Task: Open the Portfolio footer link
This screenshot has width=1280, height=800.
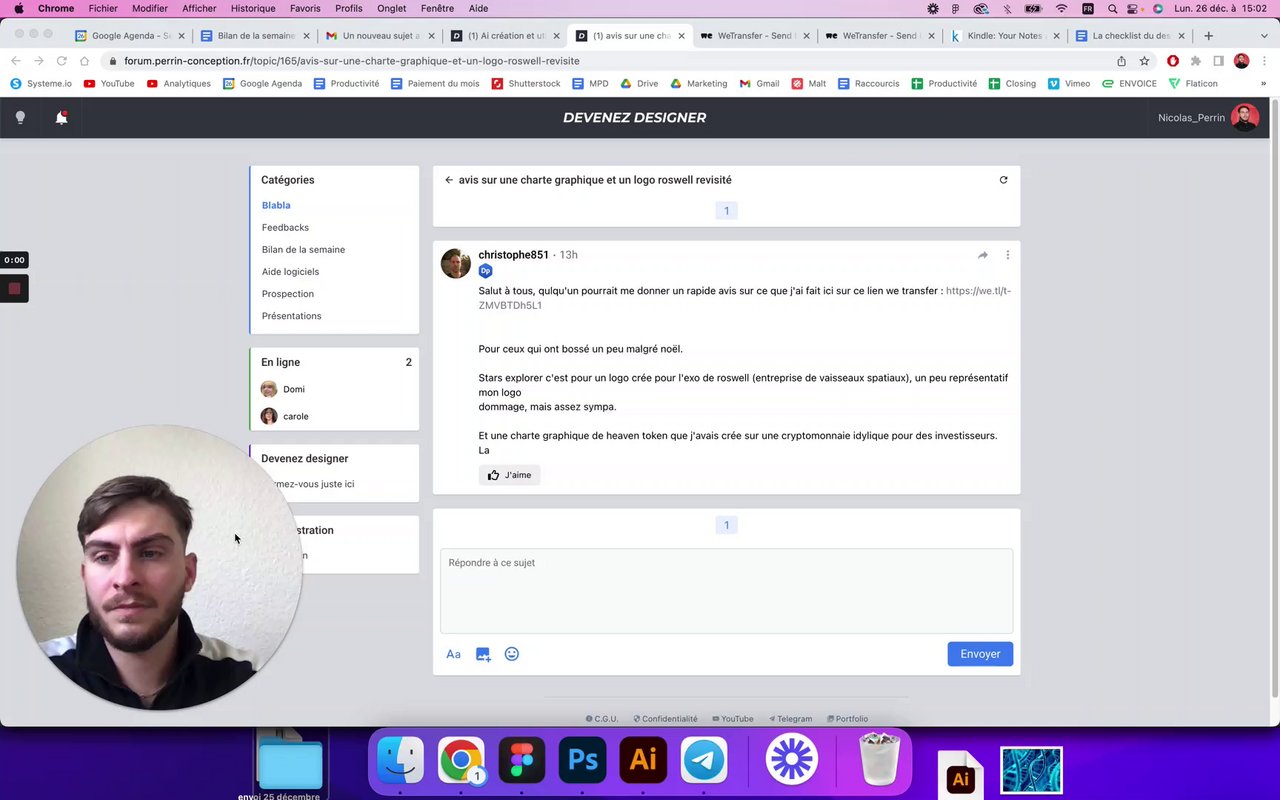Action: point(848,719)
